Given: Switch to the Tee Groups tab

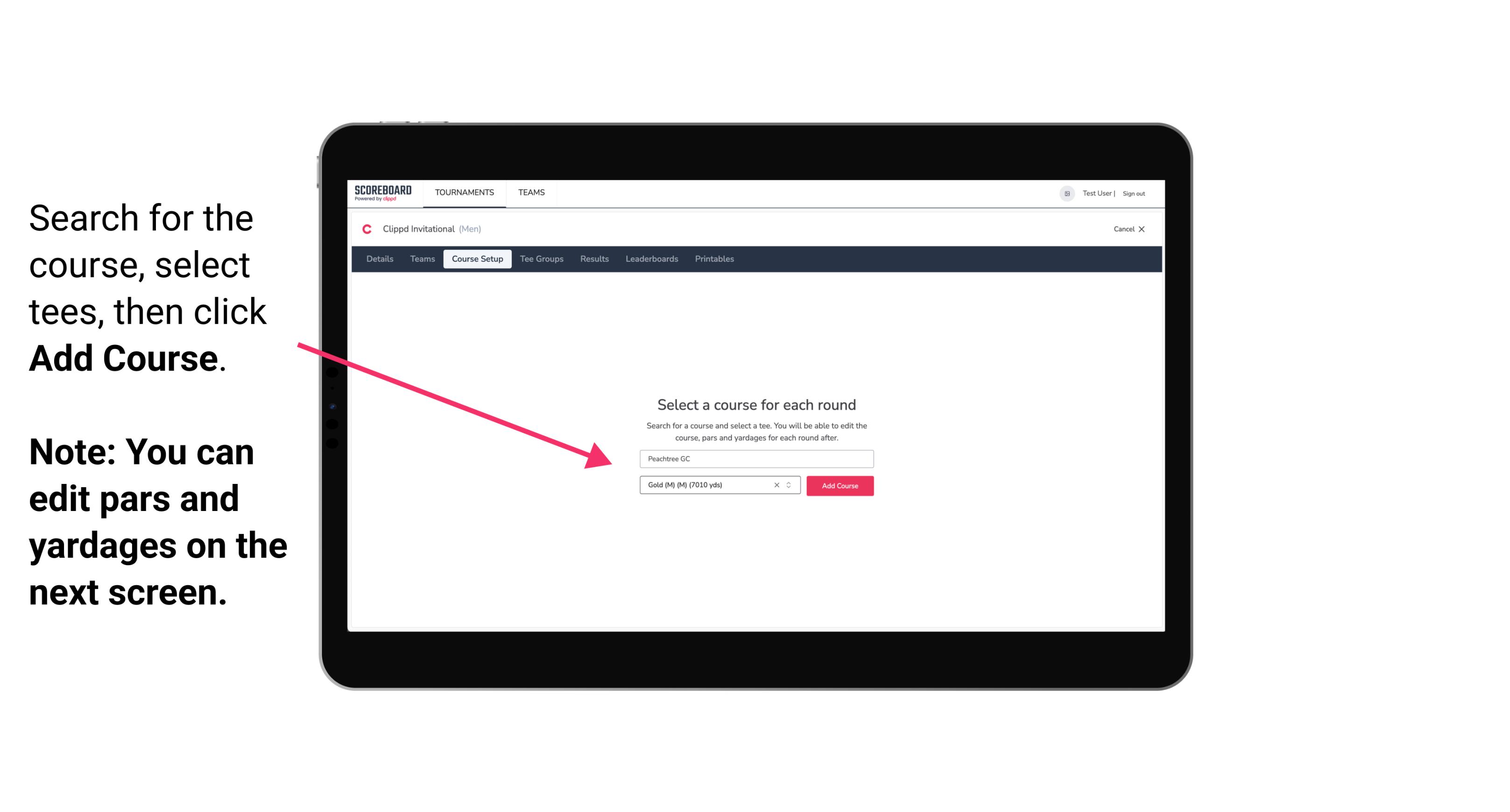Looking at the screenshot, I should [540, 260].
